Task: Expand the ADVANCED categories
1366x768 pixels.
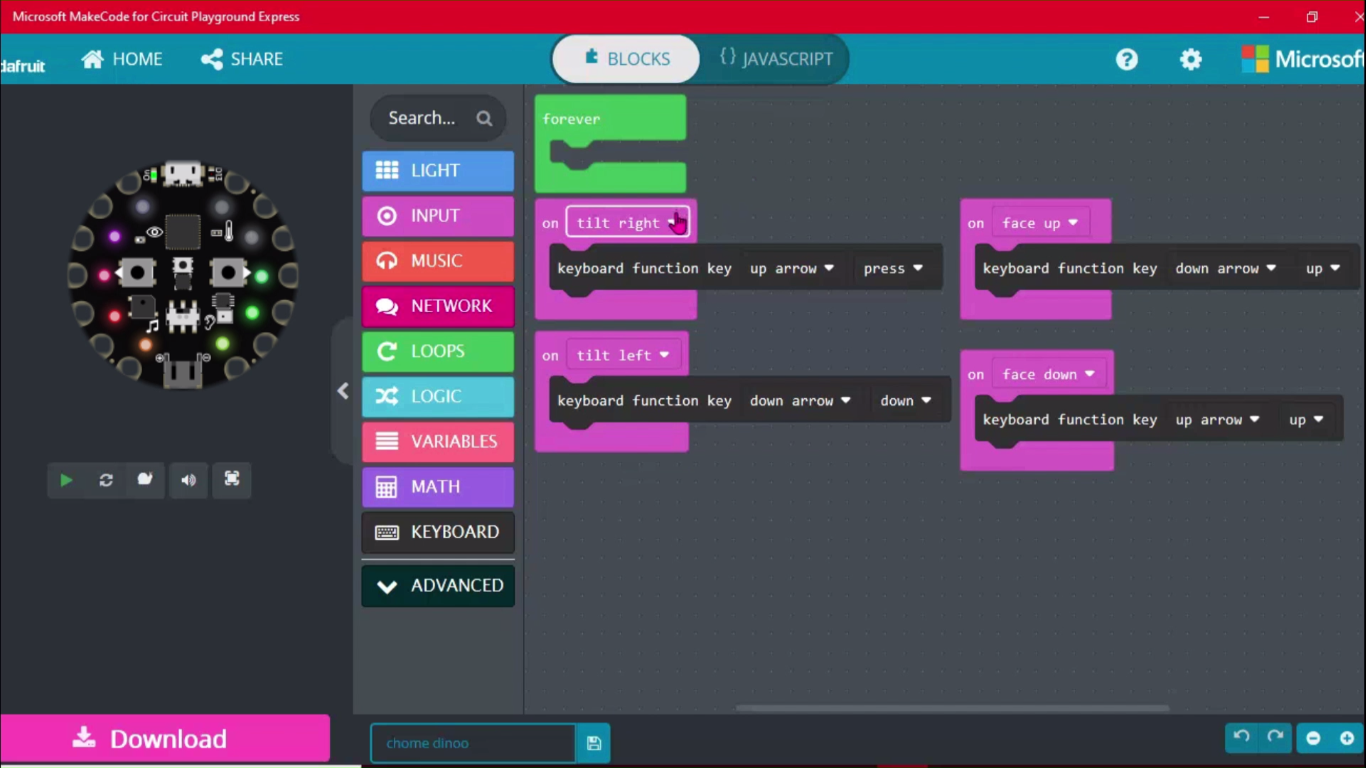Action: [x=438, y=585]
